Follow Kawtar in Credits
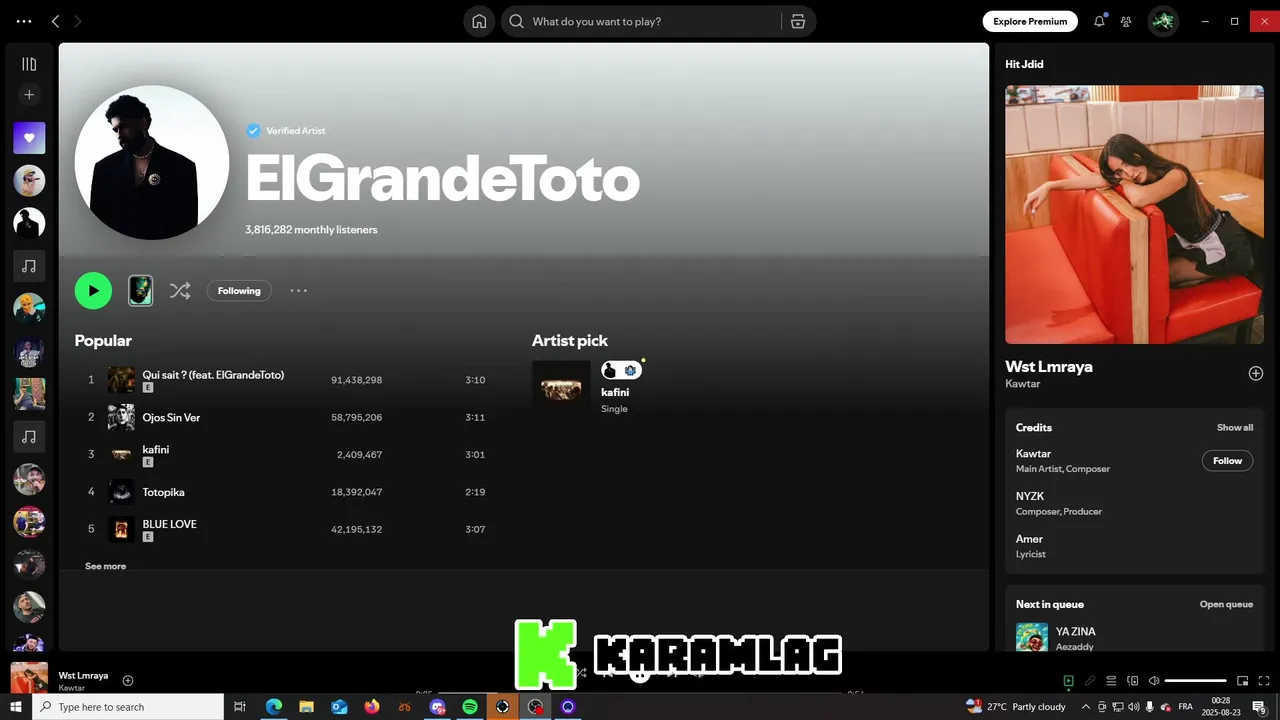Viewport: 1280px width, 720px height. click(x=1227, y=461)
